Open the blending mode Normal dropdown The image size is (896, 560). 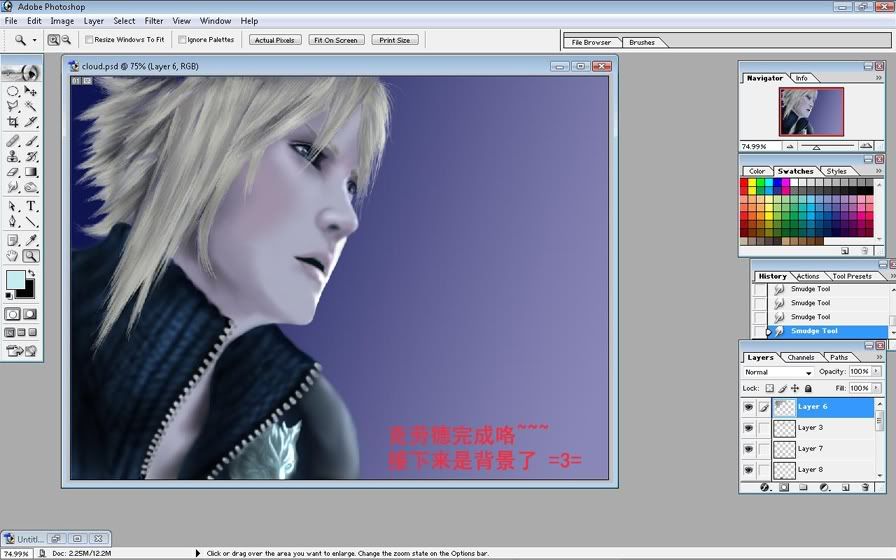coord(778,372)
